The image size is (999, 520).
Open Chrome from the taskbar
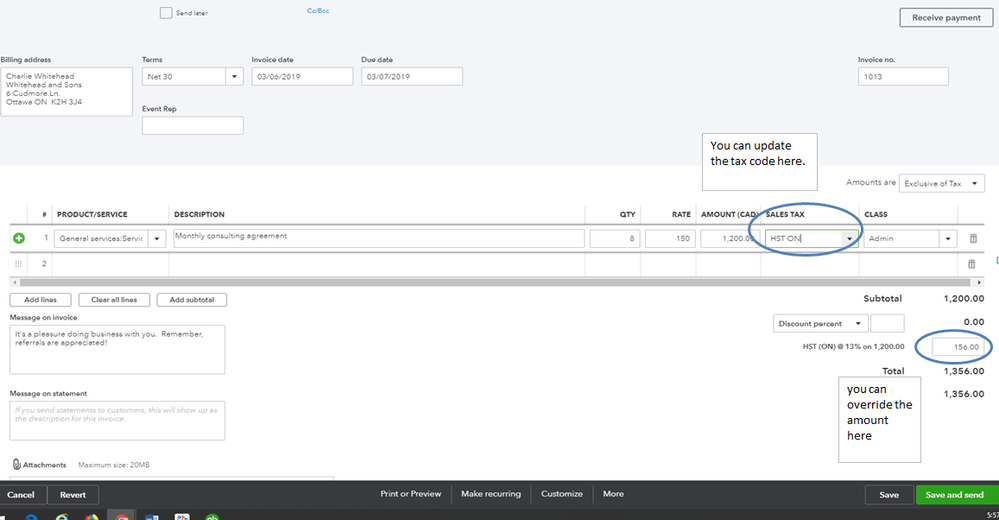pos(121,516)
